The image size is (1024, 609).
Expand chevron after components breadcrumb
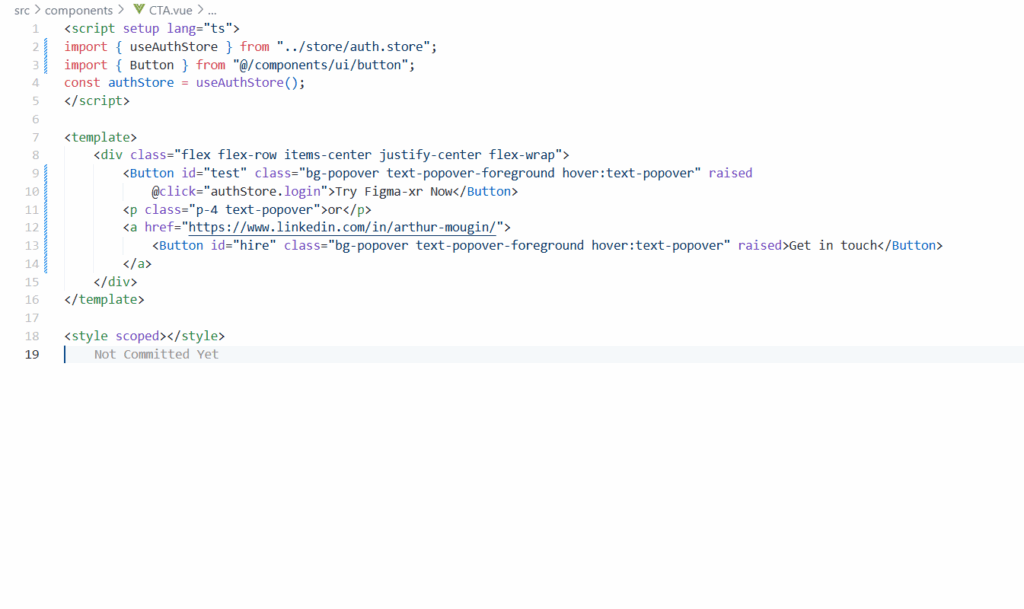coord(121,10)
